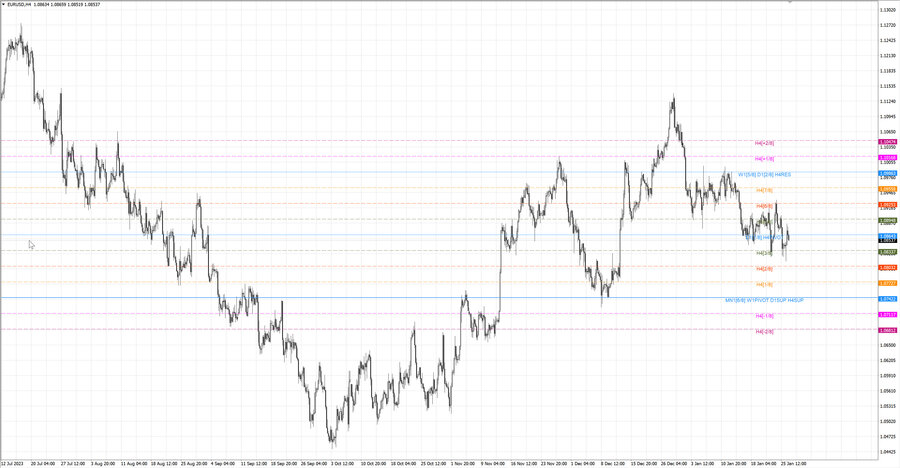The height and width of the screenshot is (468, 900).
Task: Click the 1.08337 olive price tag
Action: [888, 252]
